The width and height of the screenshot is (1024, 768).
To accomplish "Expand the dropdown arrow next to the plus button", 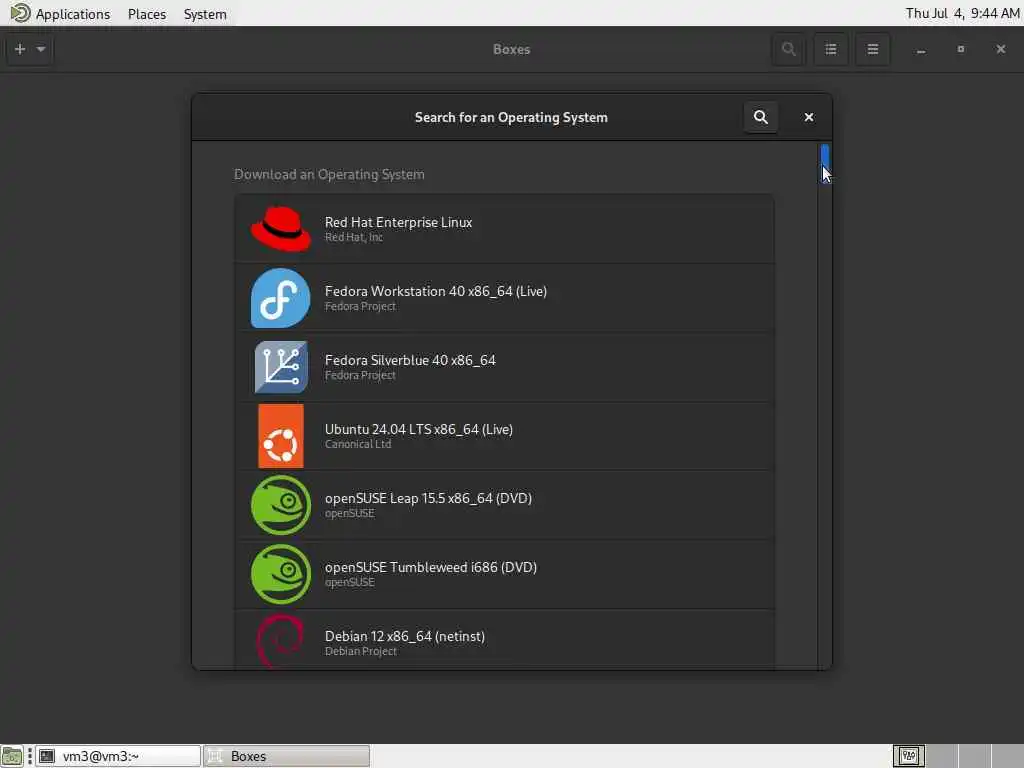I will [41, 49].
